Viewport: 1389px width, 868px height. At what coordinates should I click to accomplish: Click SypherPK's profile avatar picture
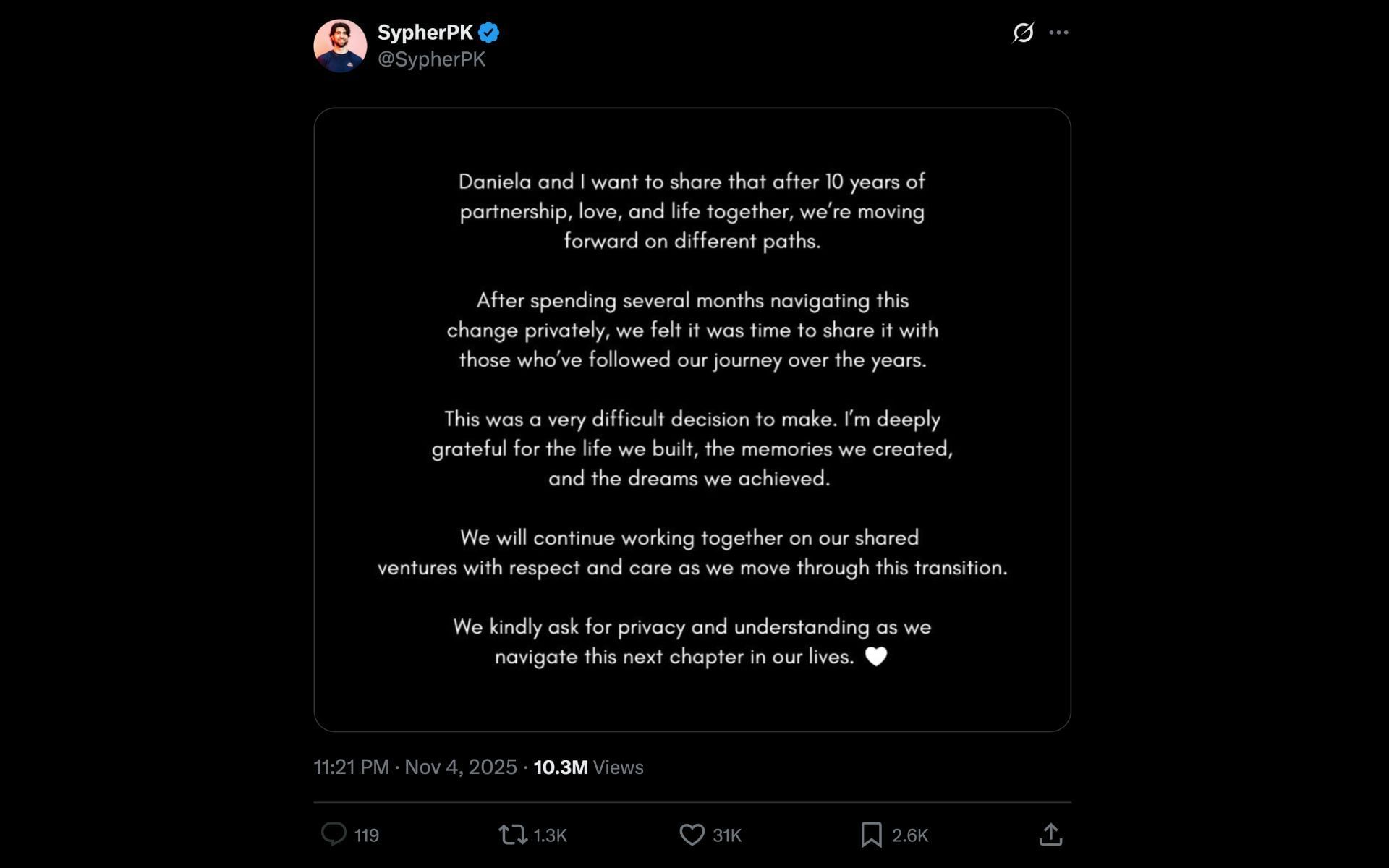[x=340, y=45]
